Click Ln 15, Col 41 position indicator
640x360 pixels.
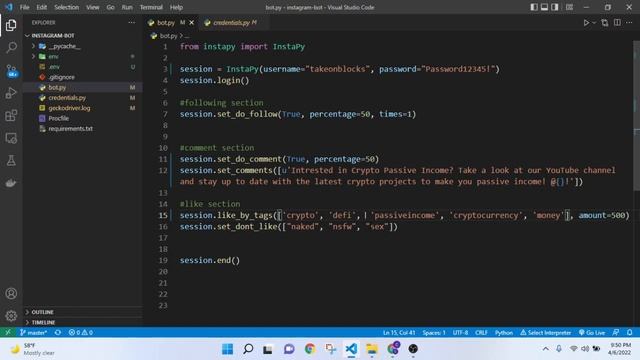[399, 333]
